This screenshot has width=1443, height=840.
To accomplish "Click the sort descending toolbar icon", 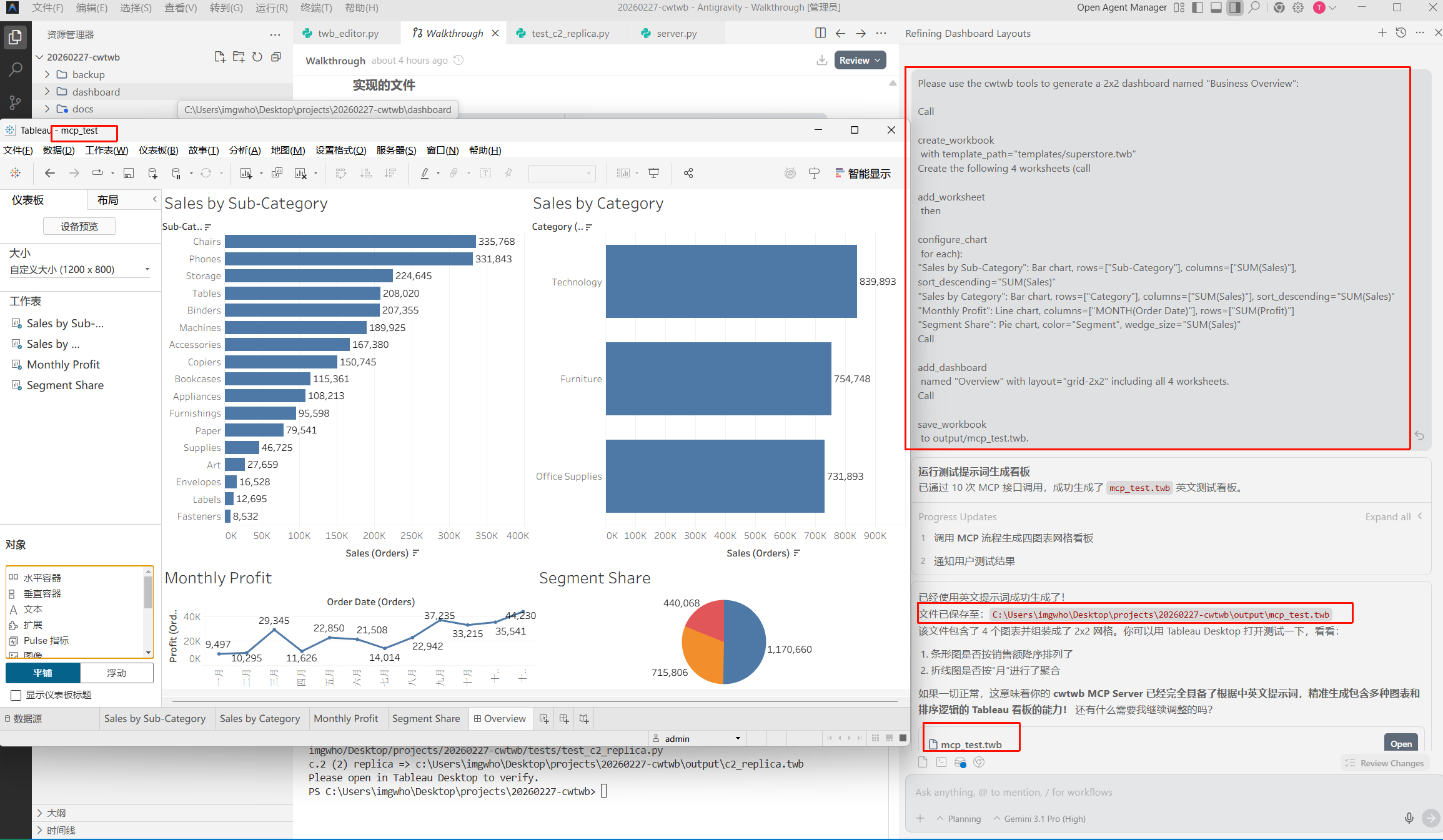I will point(390,173).
